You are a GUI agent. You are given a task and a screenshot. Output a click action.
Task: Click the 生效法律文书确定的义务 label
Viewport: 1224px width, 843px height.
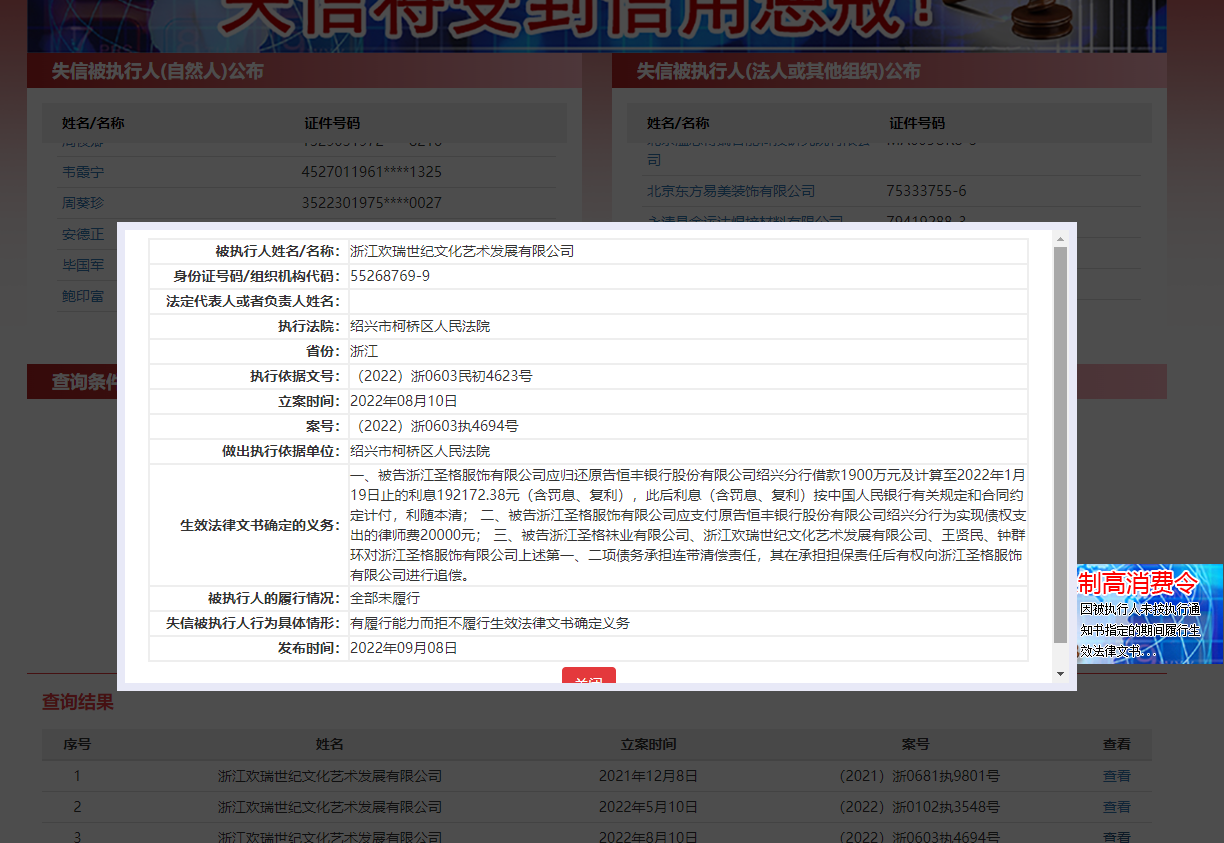point(260,525)
